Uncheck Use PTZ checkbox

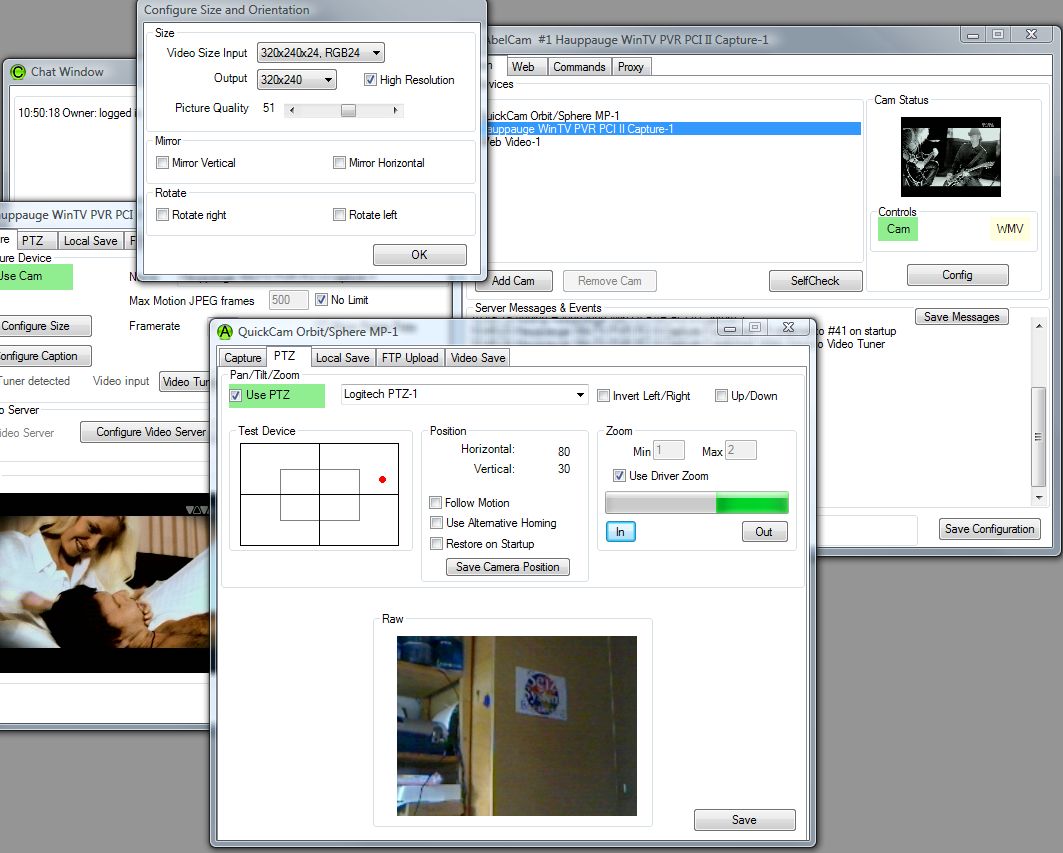click(236, 395)
